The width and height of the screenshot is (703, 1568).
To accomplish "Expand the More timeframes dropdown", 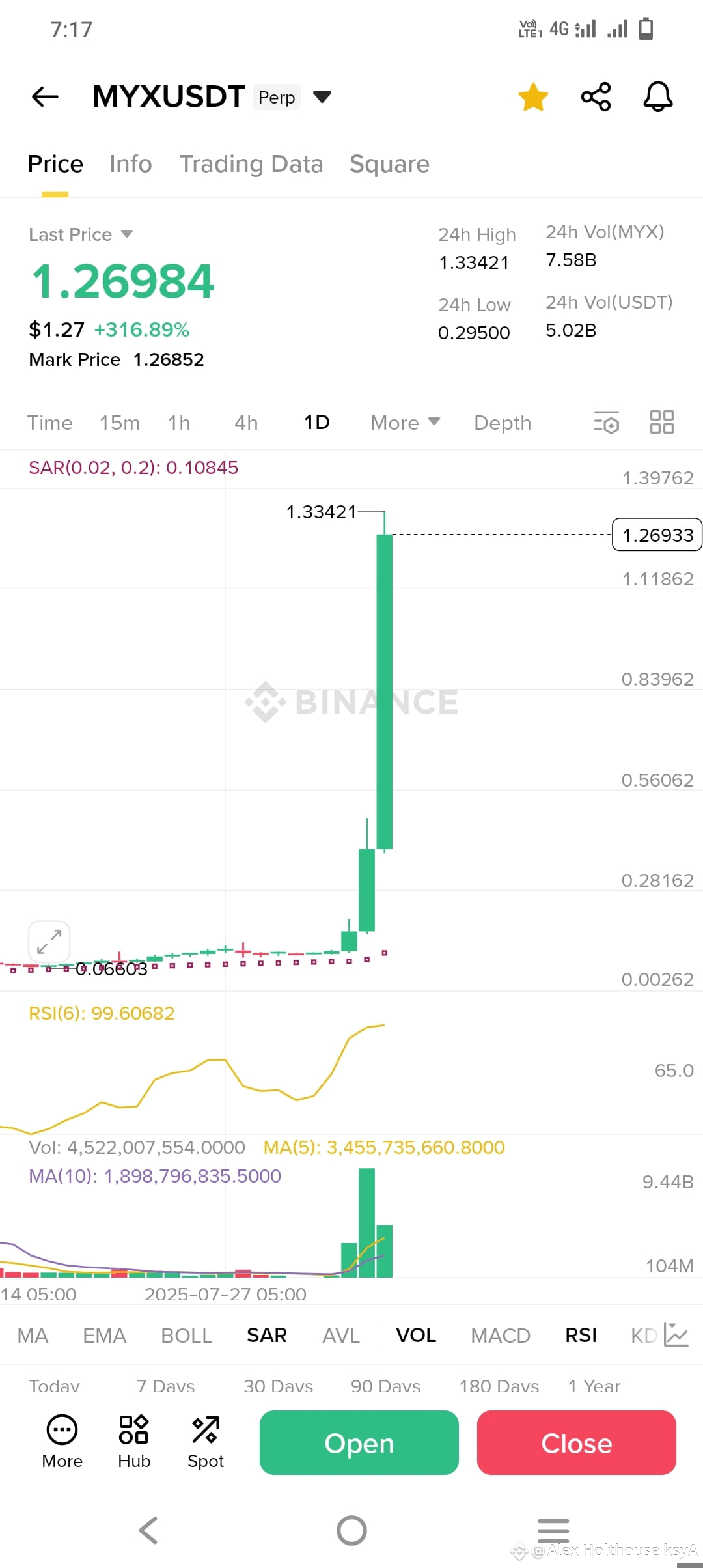I will coord(406,423).
